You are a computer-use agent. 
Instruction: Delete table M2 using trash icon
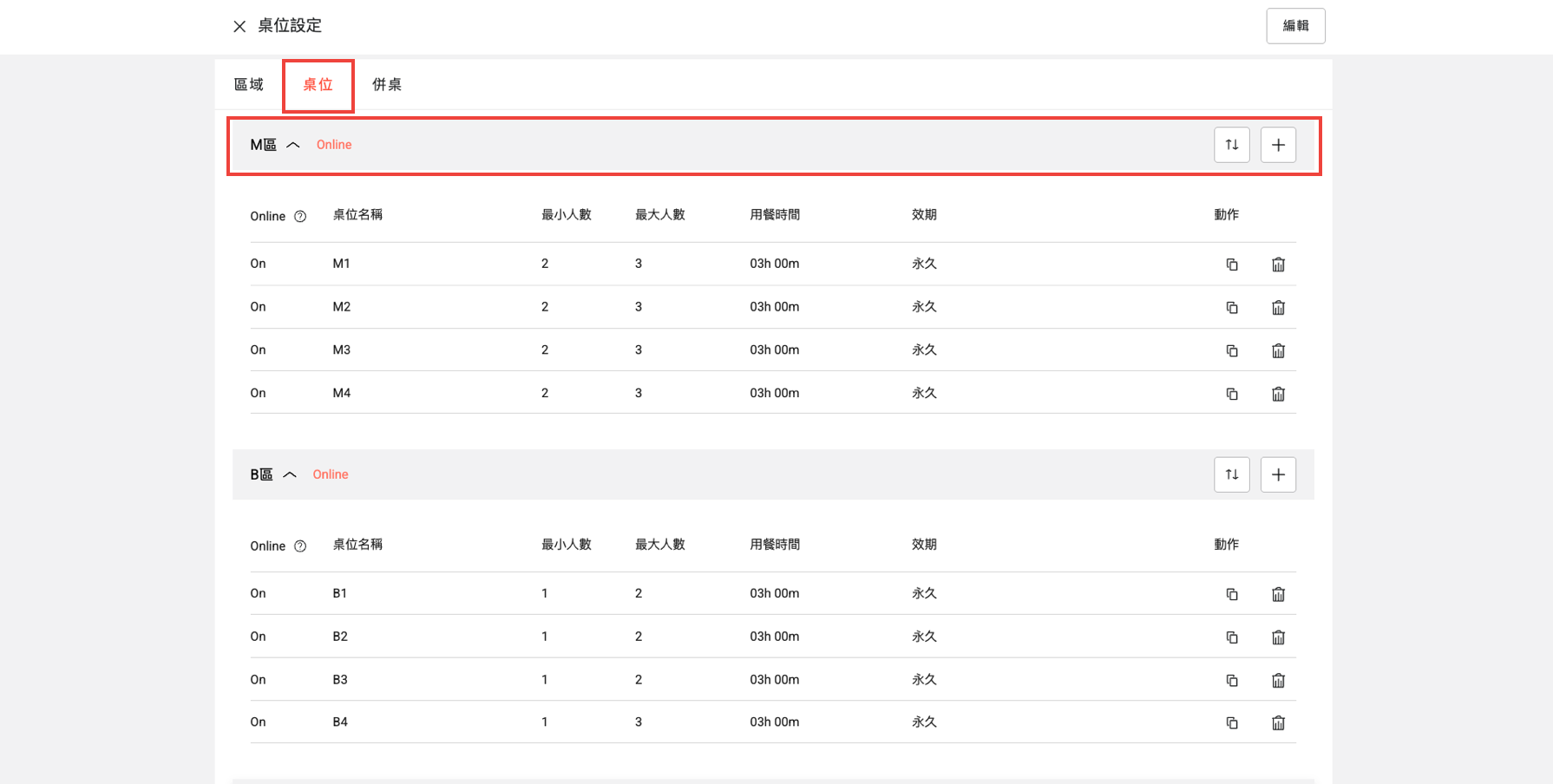(1278, 308)
